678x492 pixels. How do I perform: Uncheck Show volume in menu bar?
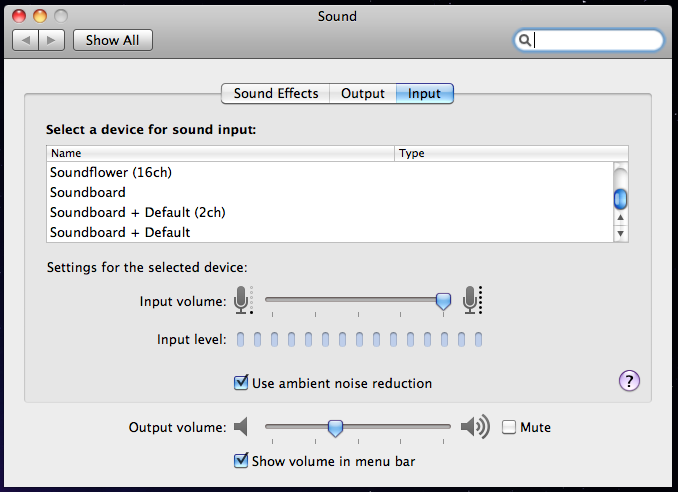241,461
